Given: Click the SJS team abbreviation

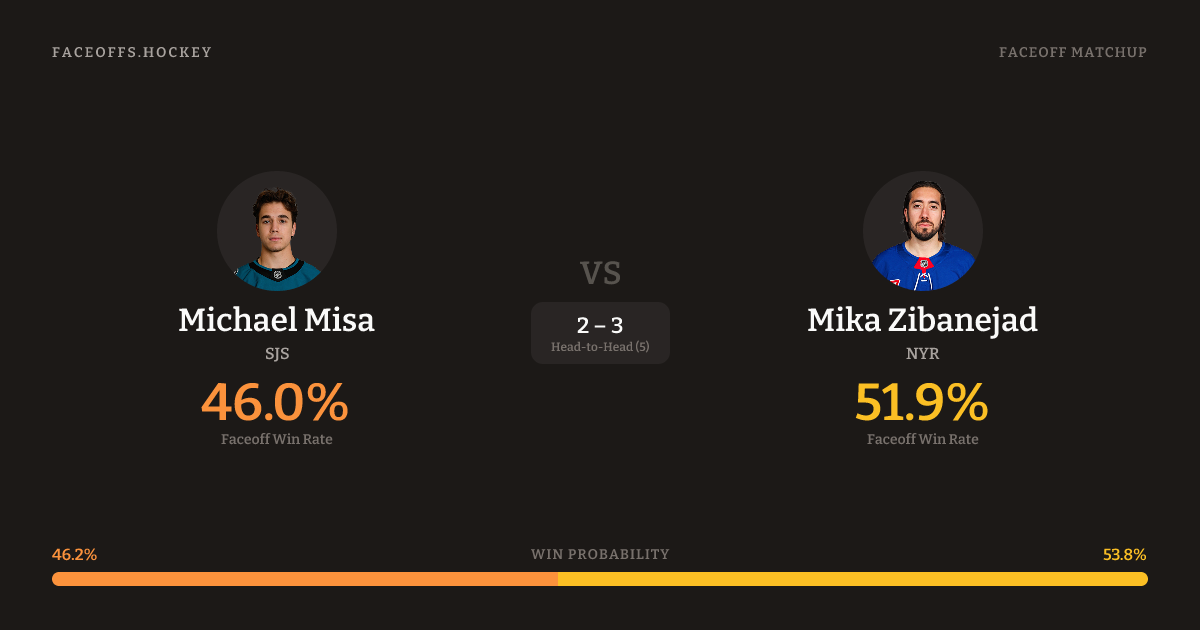Looking at the screenshot, I should click(x=277, y=354).
